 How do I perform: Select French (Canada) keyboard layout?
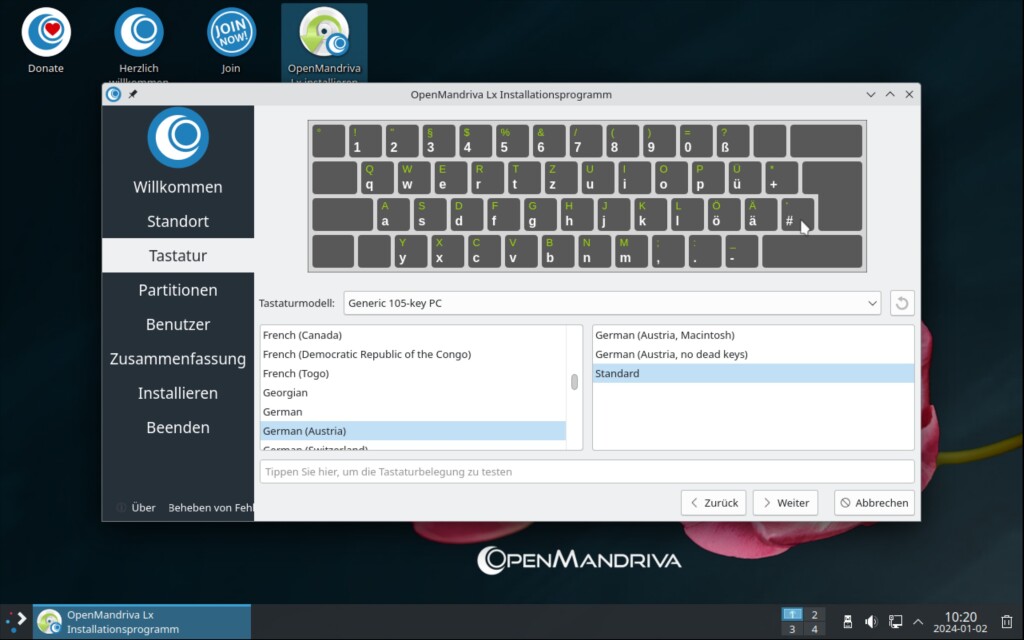[413, 335]
